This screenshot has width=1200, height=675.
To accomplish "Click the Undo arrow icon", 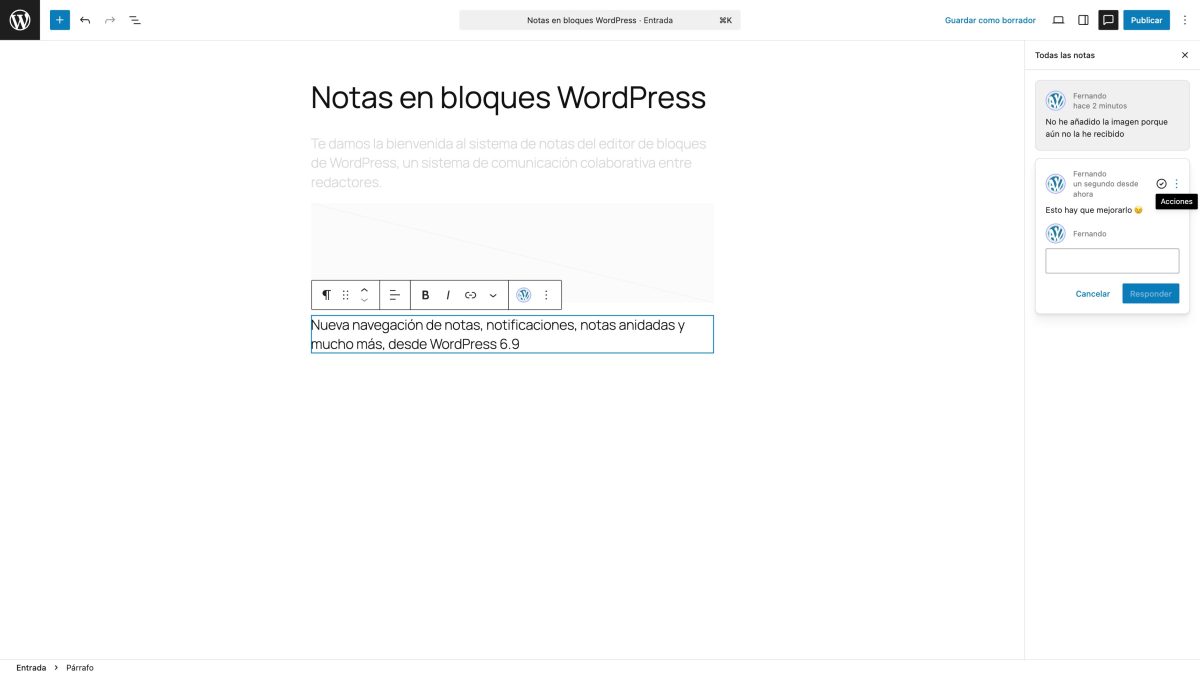I will pyautogui.click(x=85, y=19).
